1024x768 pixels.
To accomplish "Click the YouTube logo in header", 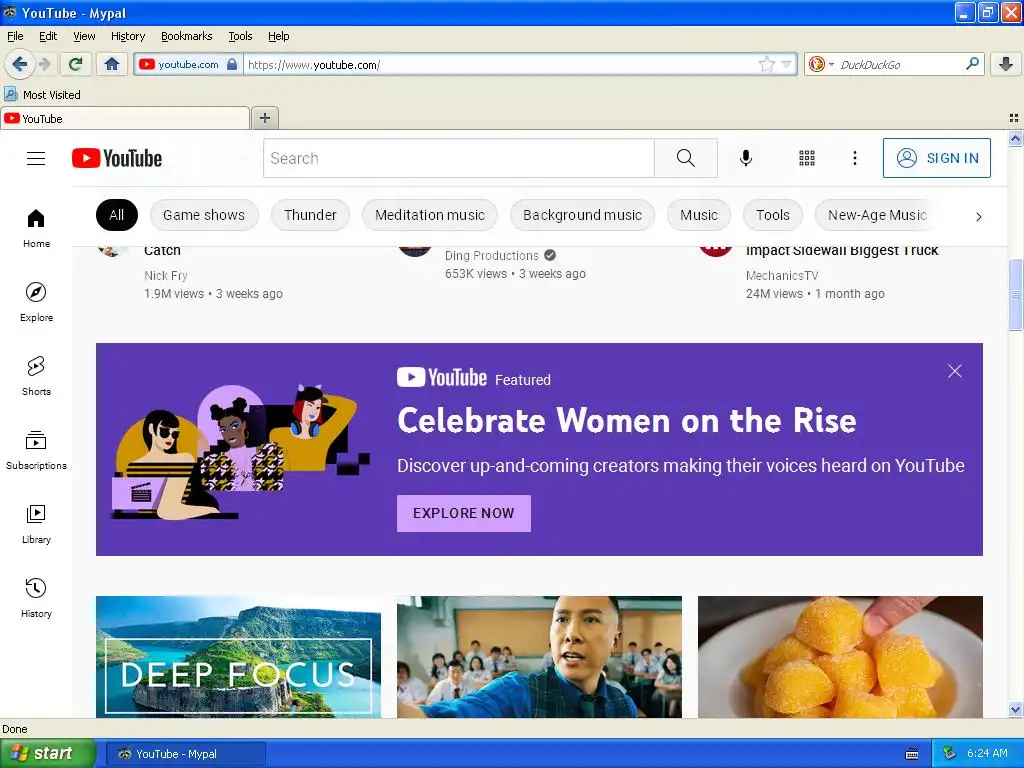I will point(117,158).
